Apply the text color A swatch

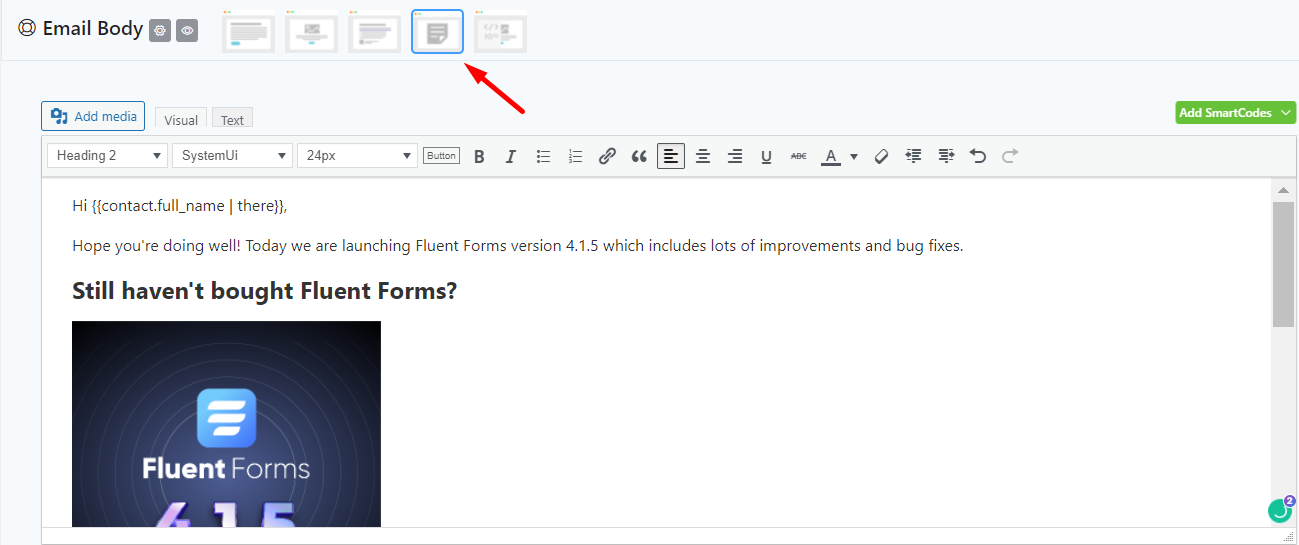830,156
